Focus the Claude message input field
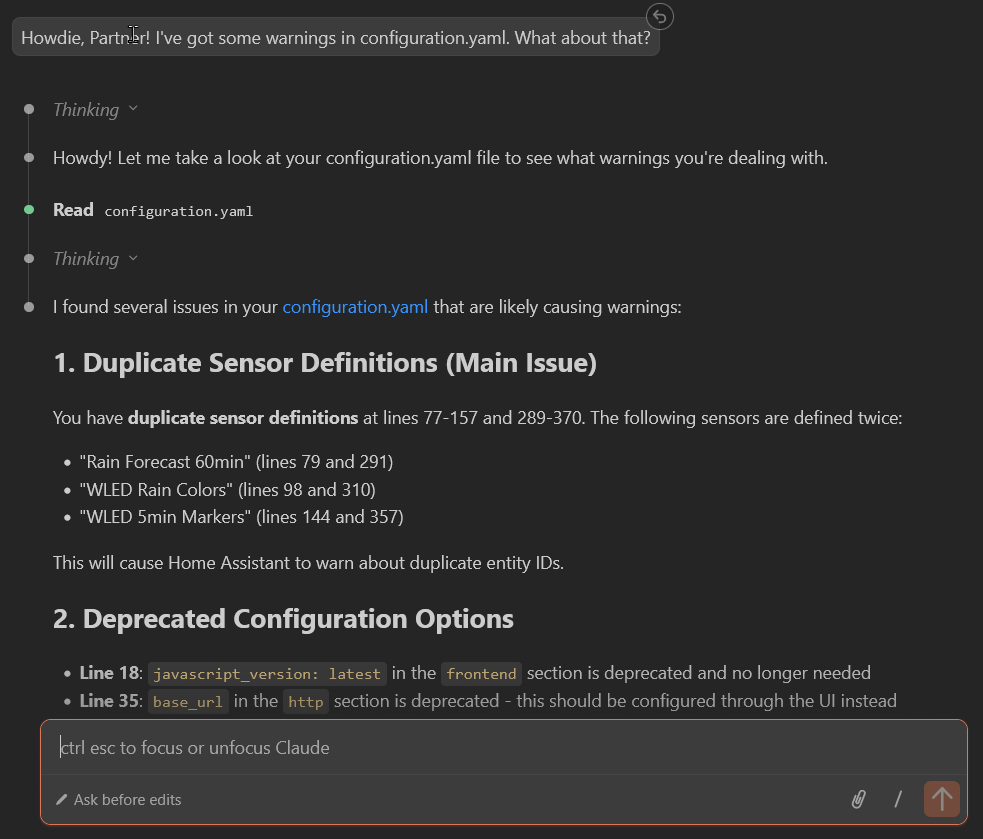Screen dimensions: 983x839 pyautogui.click(x=400, y=747)
